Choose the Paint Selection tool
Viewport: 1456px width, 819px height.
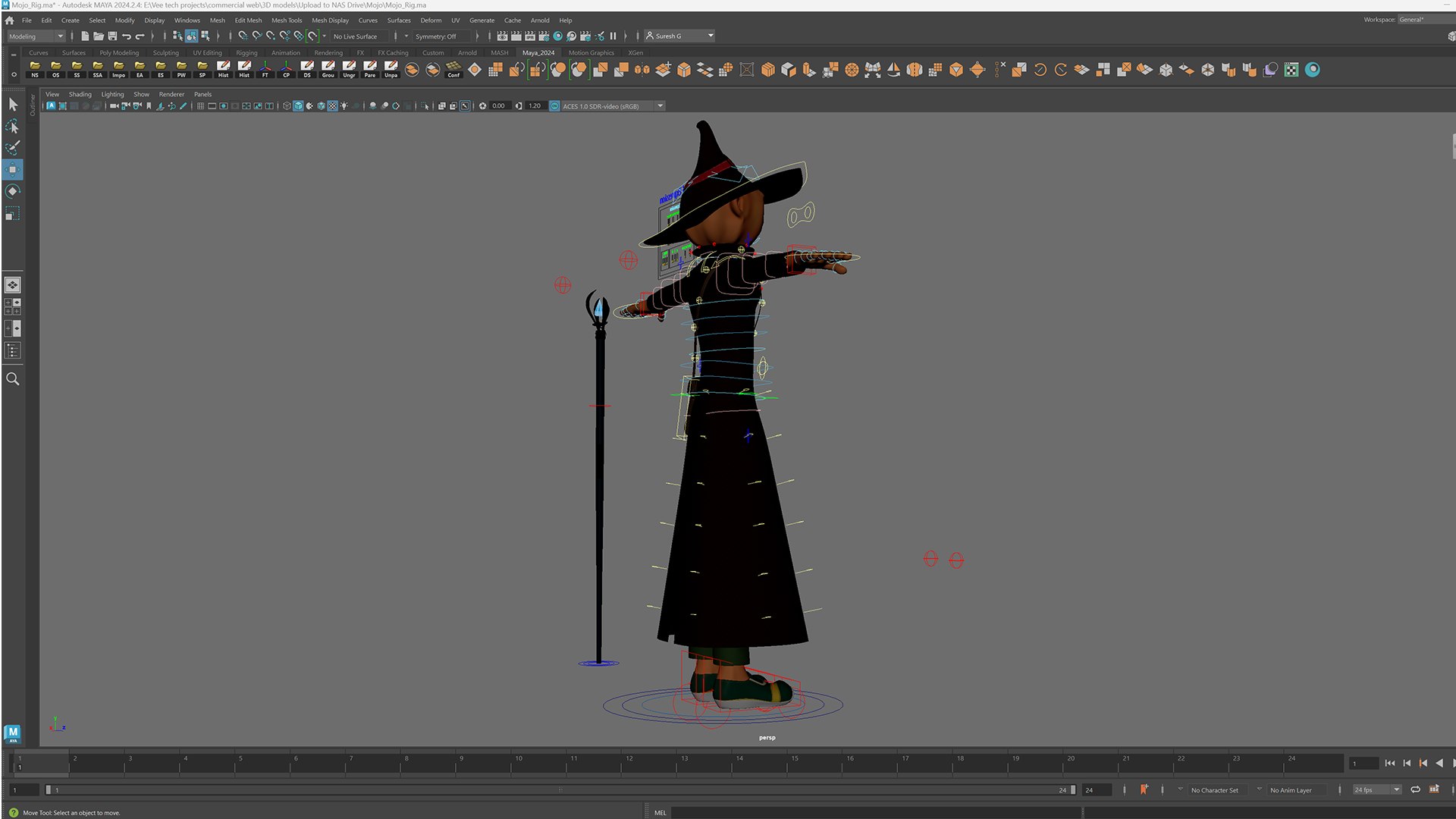(x=13, y=148)
